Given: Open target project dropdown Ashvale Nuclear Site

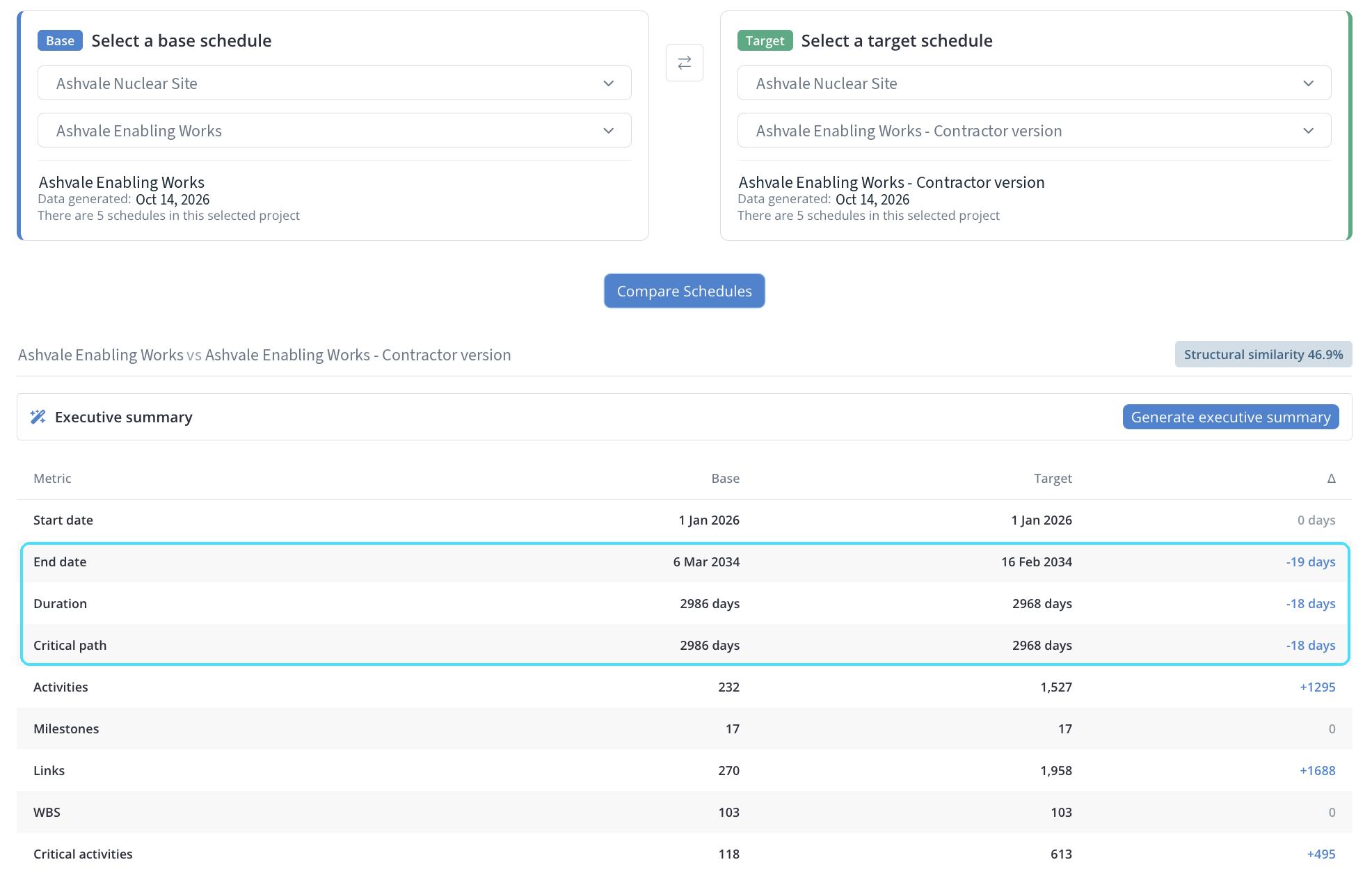Looking at the screenshot, I should (1034, 83).
